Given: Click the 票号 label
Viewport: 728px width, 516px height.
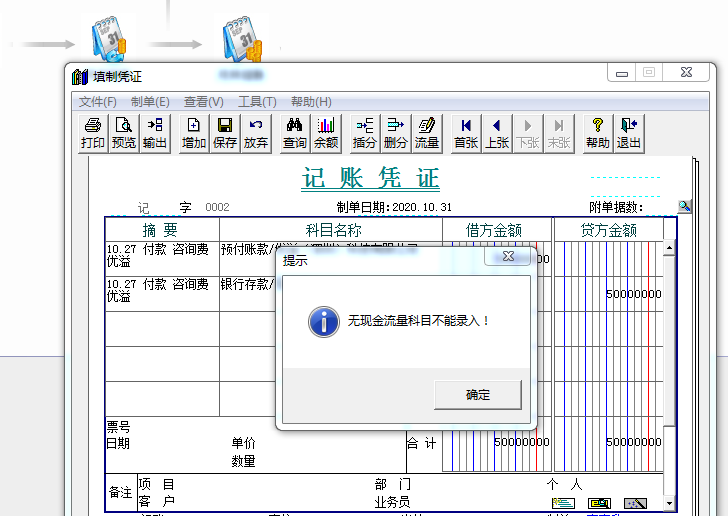Looking at the screenshot, I should 118,426.
